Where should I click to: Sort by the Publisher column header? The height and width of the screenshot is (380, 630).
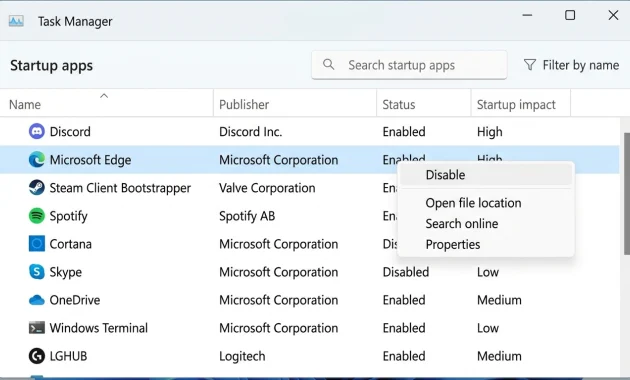(295, 103)
